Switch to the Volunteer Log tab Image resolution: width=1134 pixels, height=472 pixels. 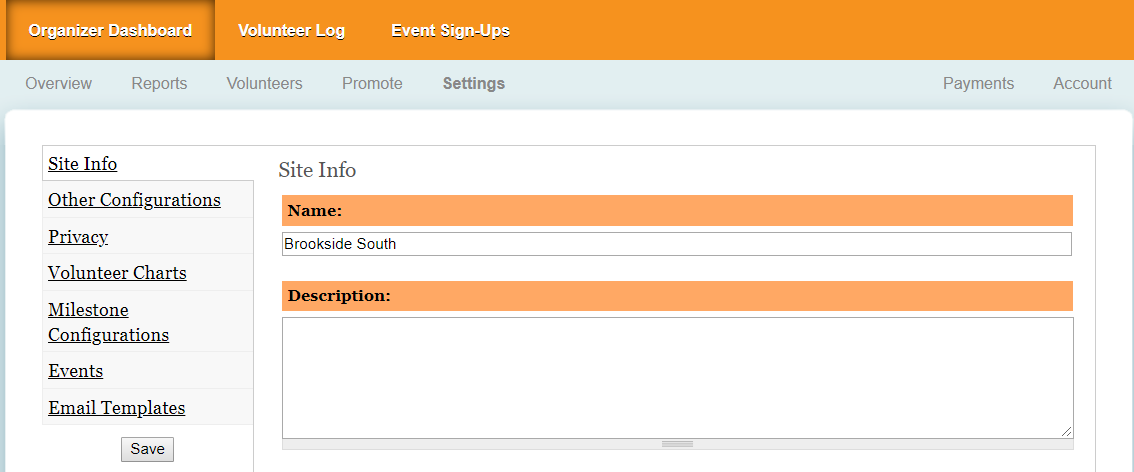(291, 31)
